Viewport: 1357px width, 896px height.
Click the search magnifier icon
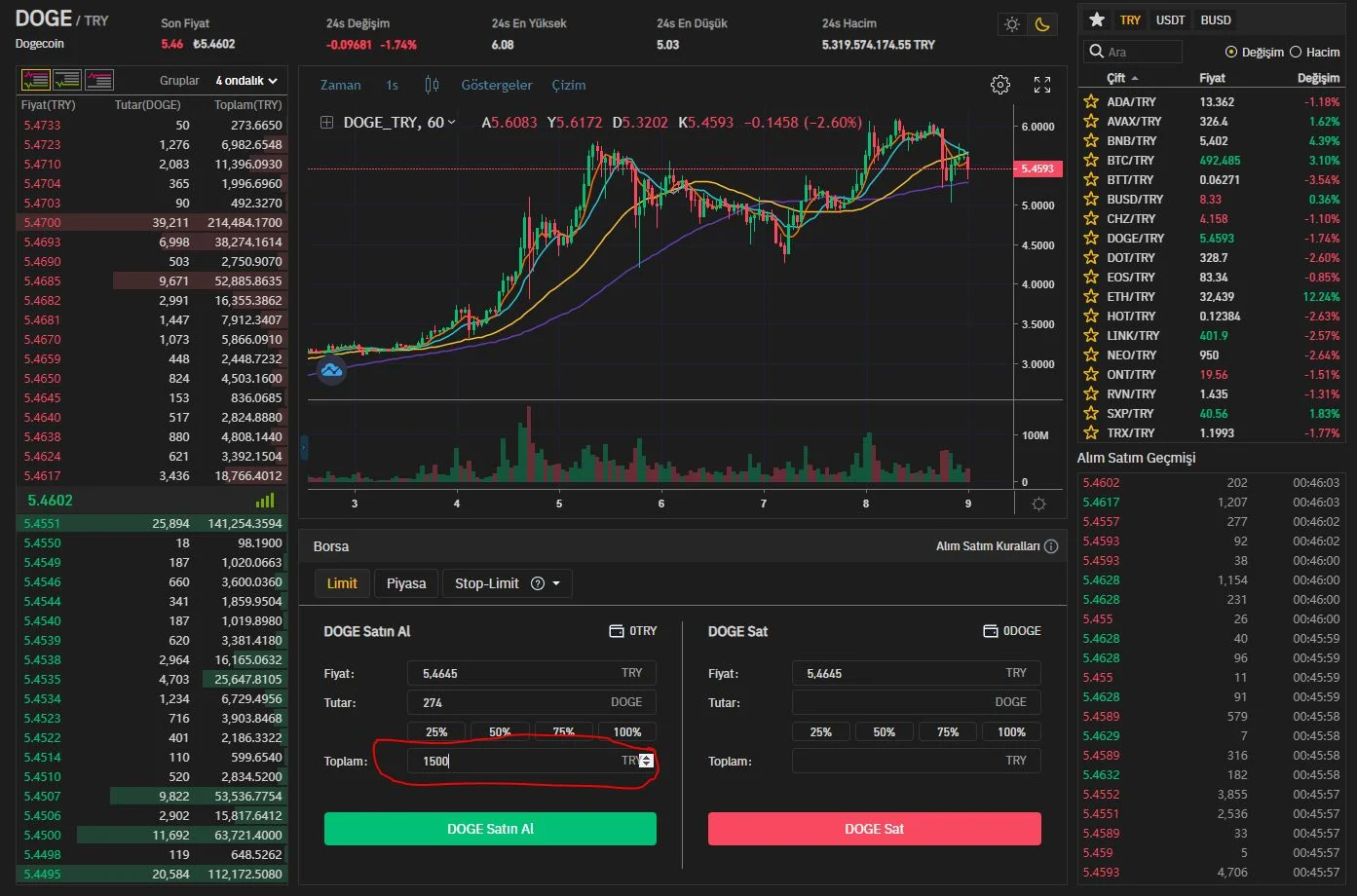[x=1096, y=52]
